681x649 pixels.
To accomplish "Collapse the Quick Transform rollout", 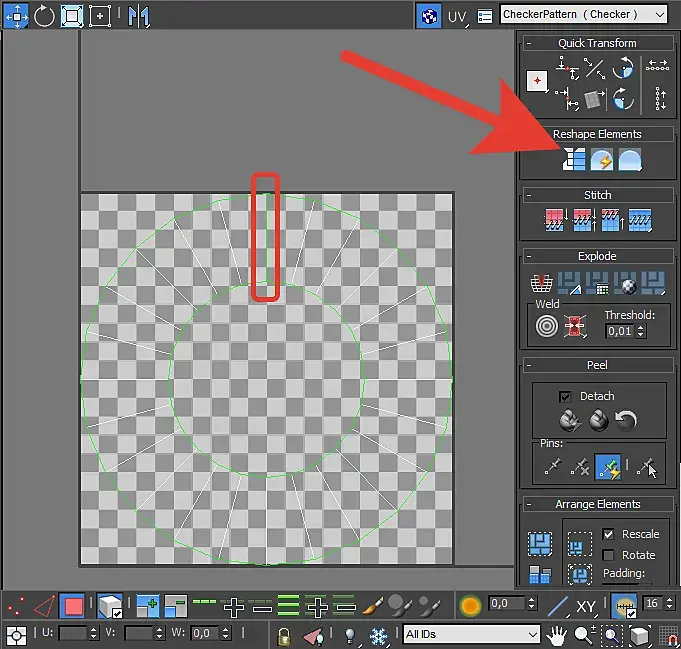I will (x=529, y=43).
